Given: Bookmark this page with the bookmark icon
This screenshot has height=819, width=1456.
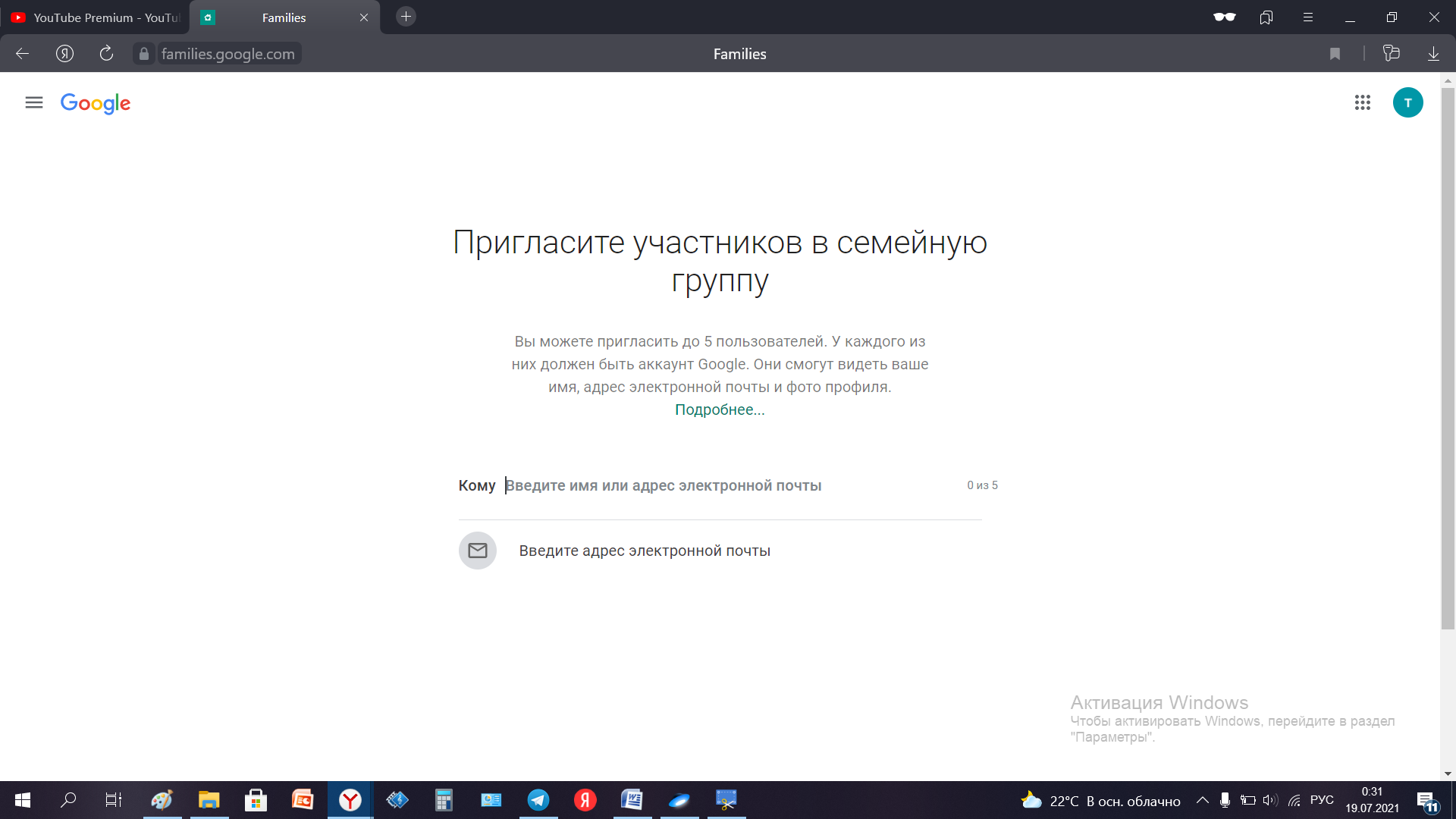Looking at the screenshot, I should tap(1335, 54).
